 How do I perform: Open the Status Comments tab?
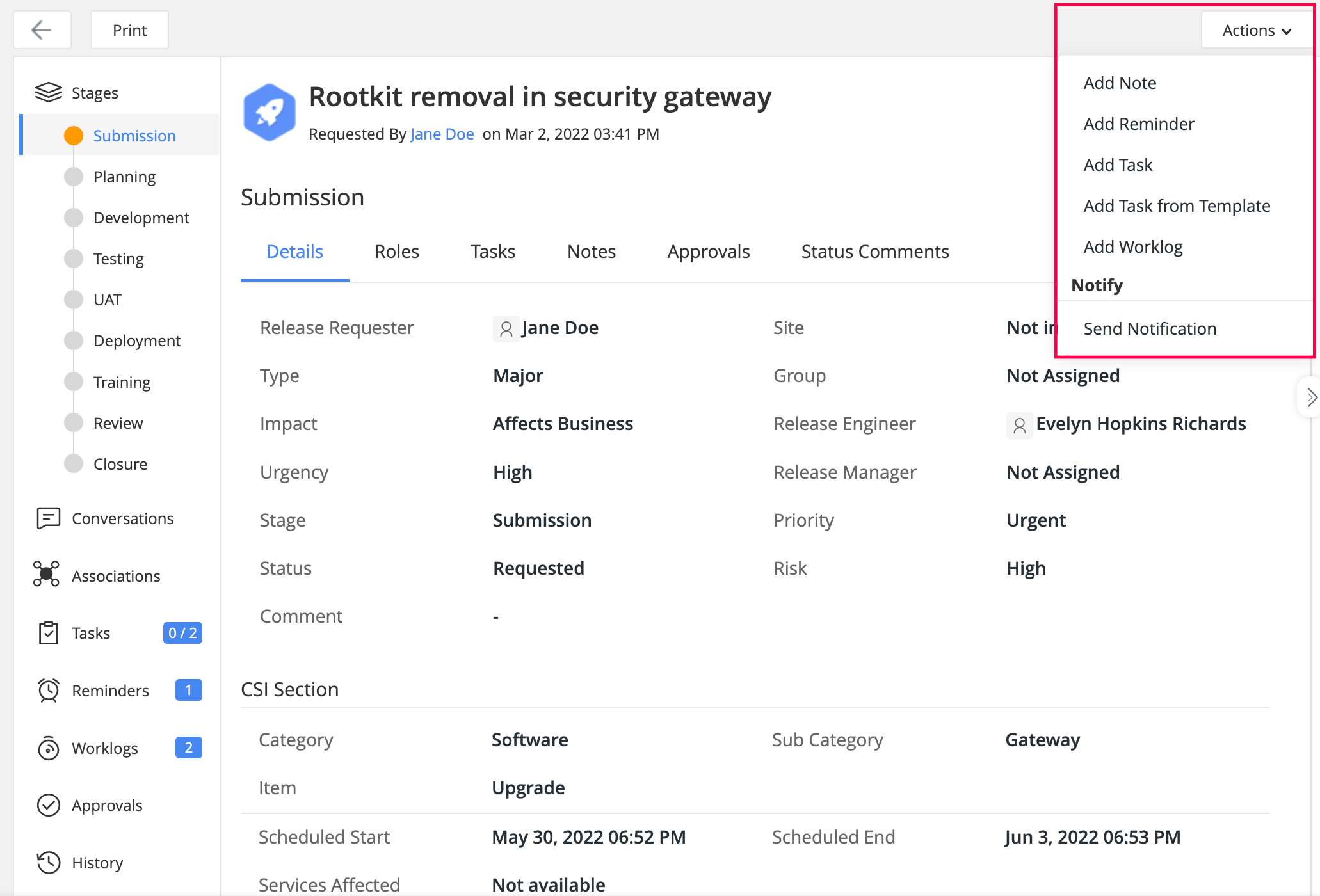click(x=874, y=252)
